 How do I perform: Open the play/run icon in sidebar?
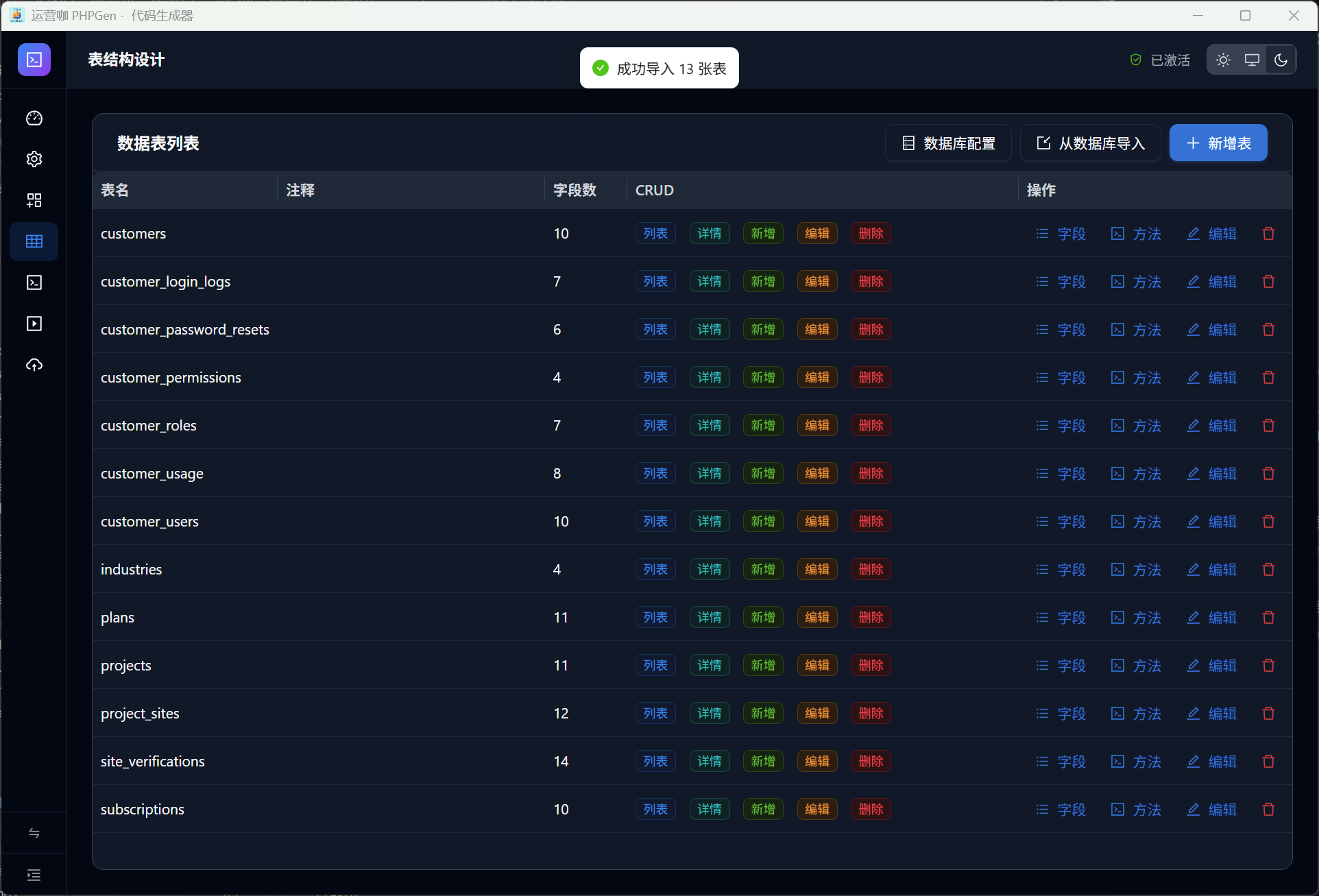[x=34, y=324]
